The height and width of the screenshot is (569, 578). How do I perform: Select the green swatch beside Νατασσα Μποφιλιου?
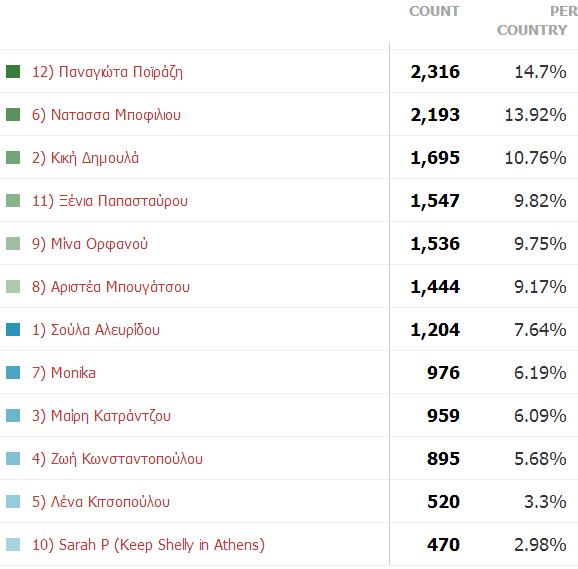coord(13,115)
